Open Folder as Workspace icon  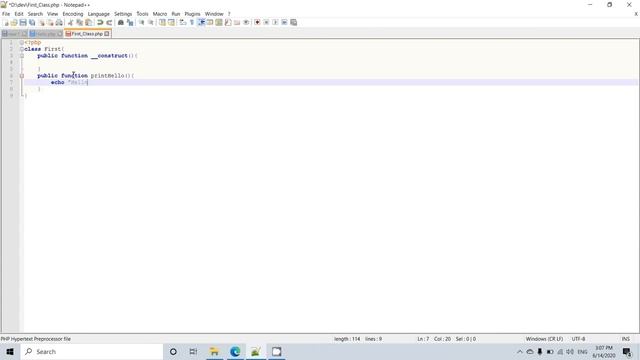pos(237,22)
